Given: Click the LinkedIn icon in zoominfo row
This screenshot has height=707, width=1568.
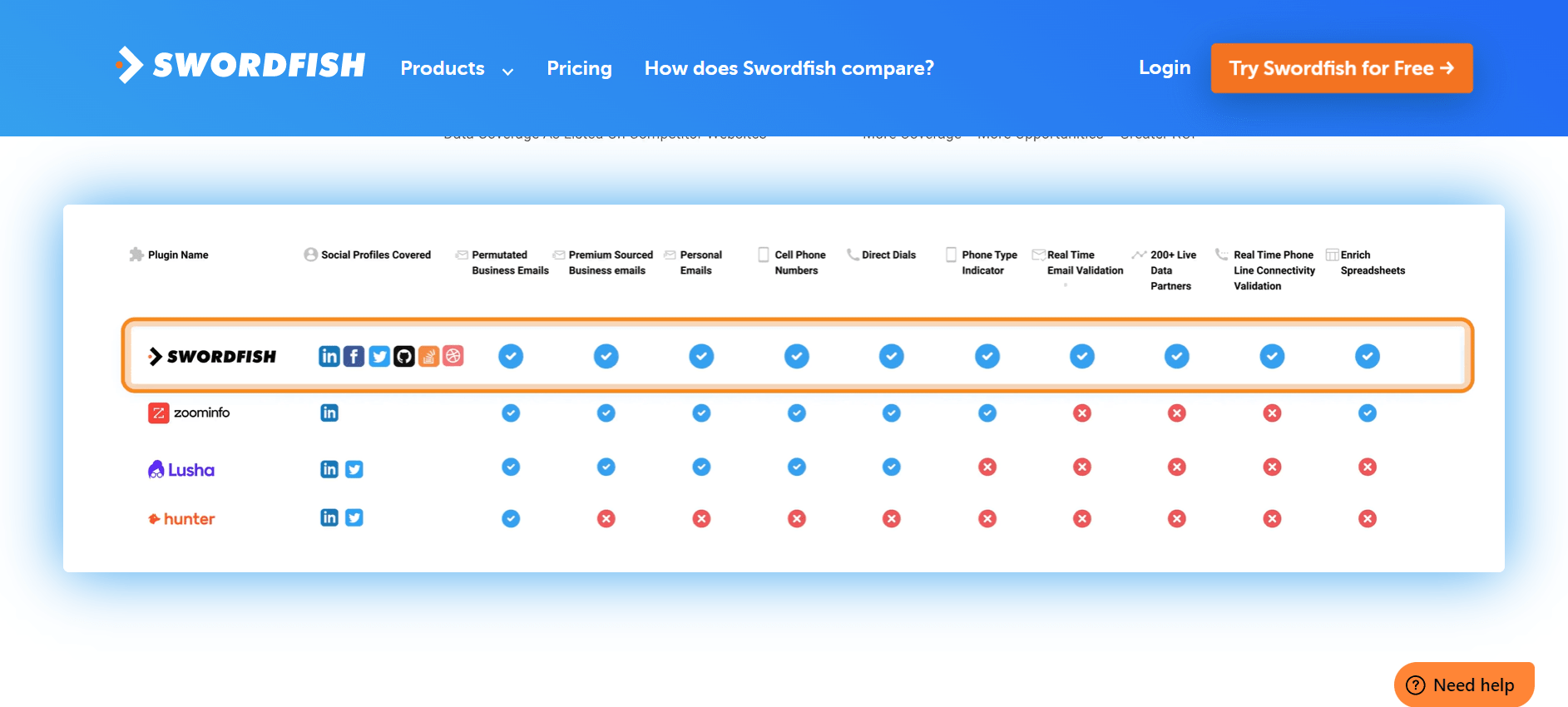Looking at the screenshot, I should [x=329, y=412].
